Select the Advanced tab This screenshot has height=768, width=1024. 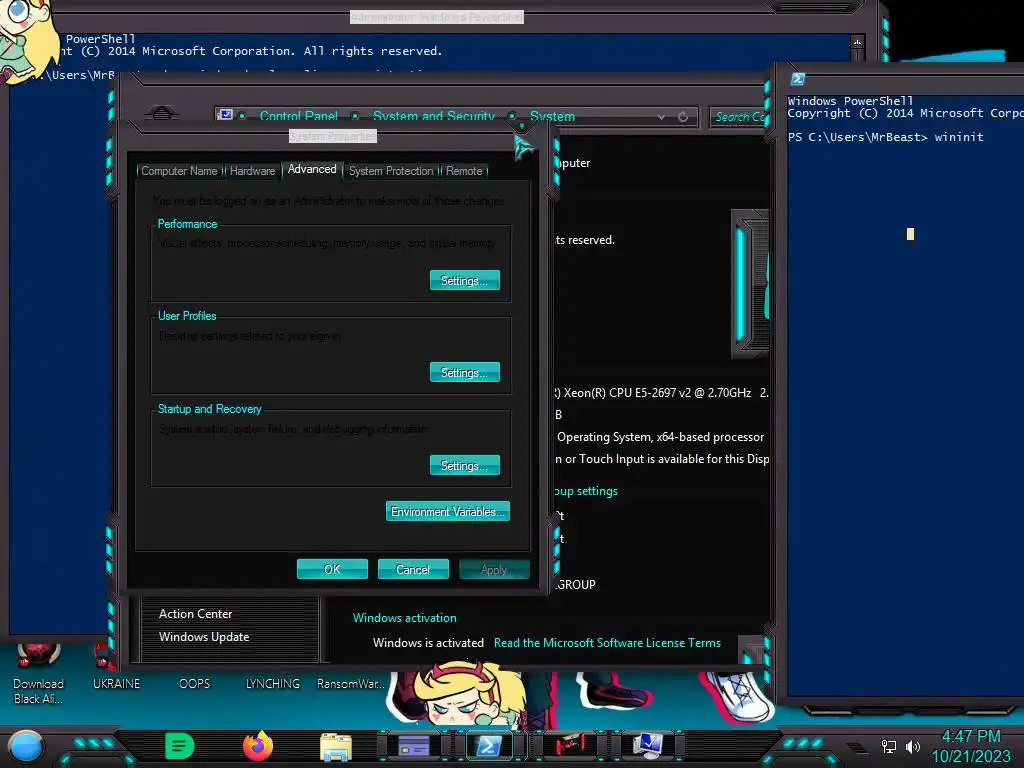[x=312, y=169]
